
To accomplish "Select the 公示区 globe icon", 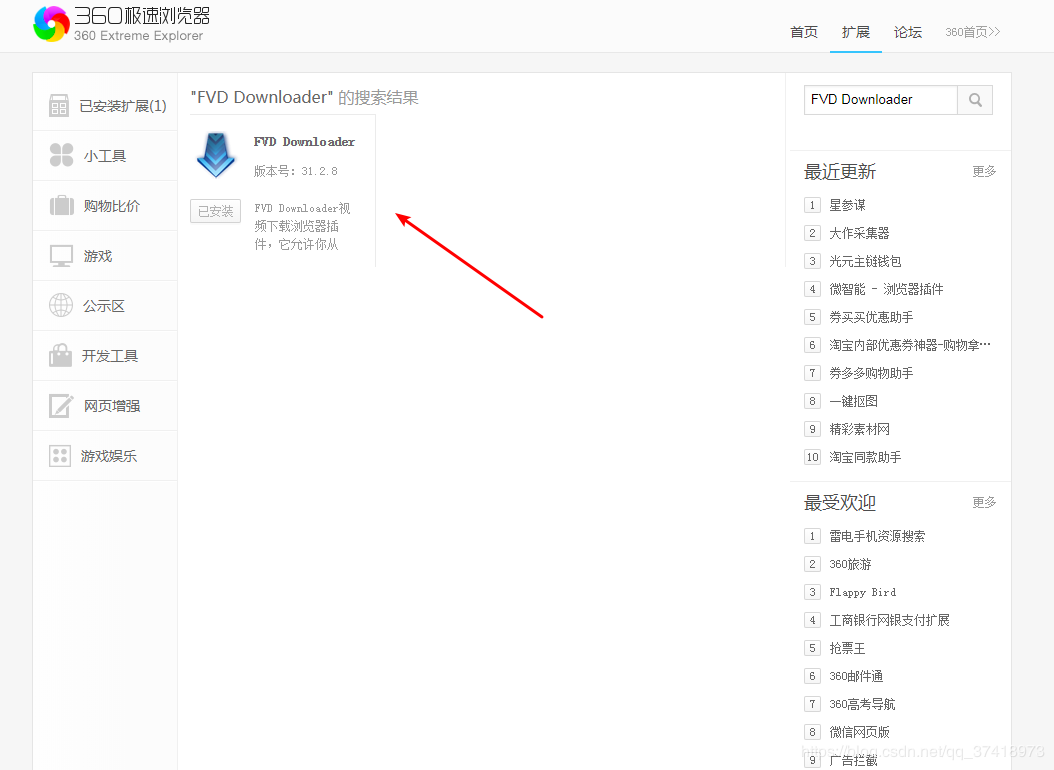I will [61, 306].
